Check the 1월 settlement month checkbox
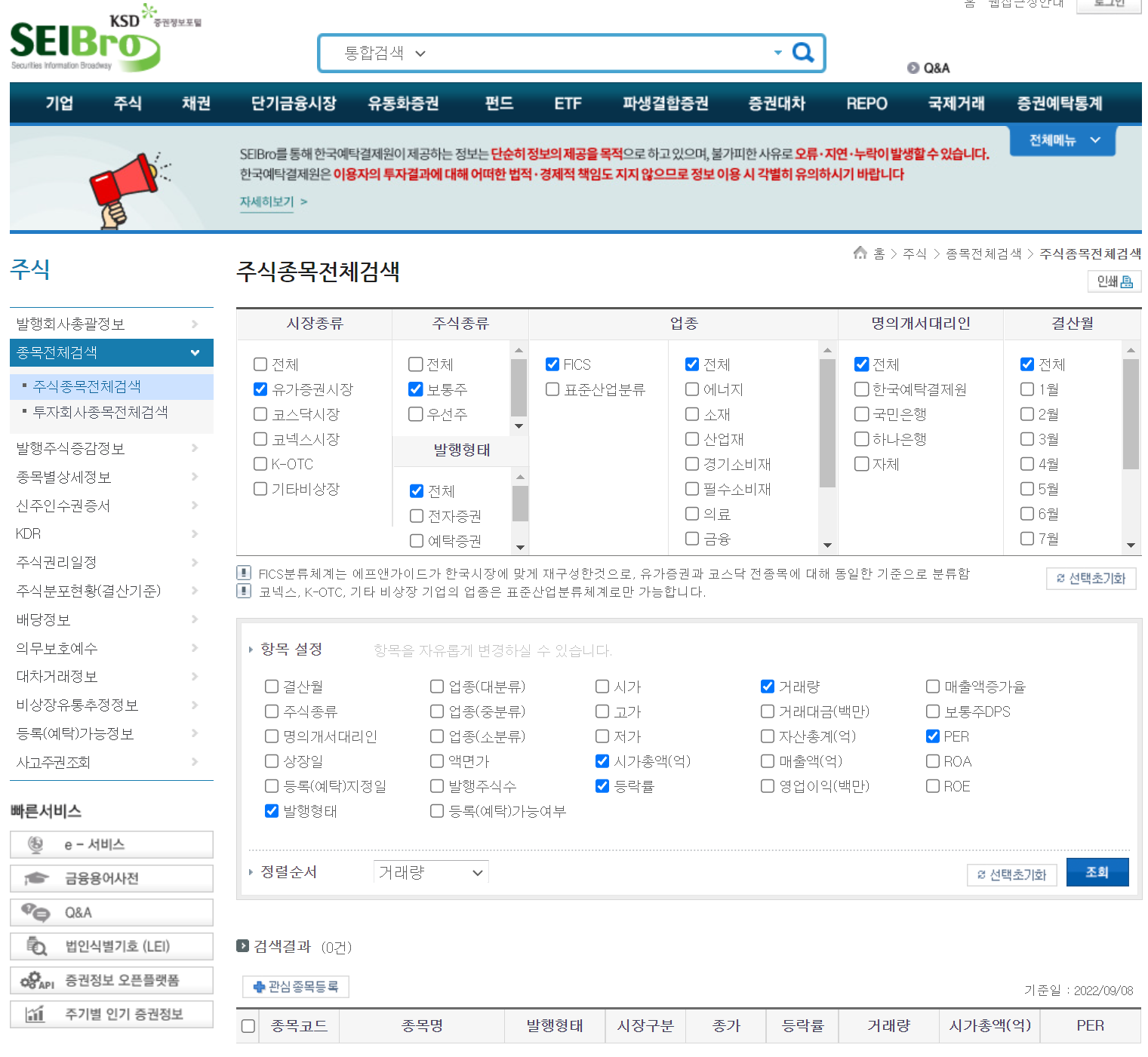 [x=1027, y=389]
